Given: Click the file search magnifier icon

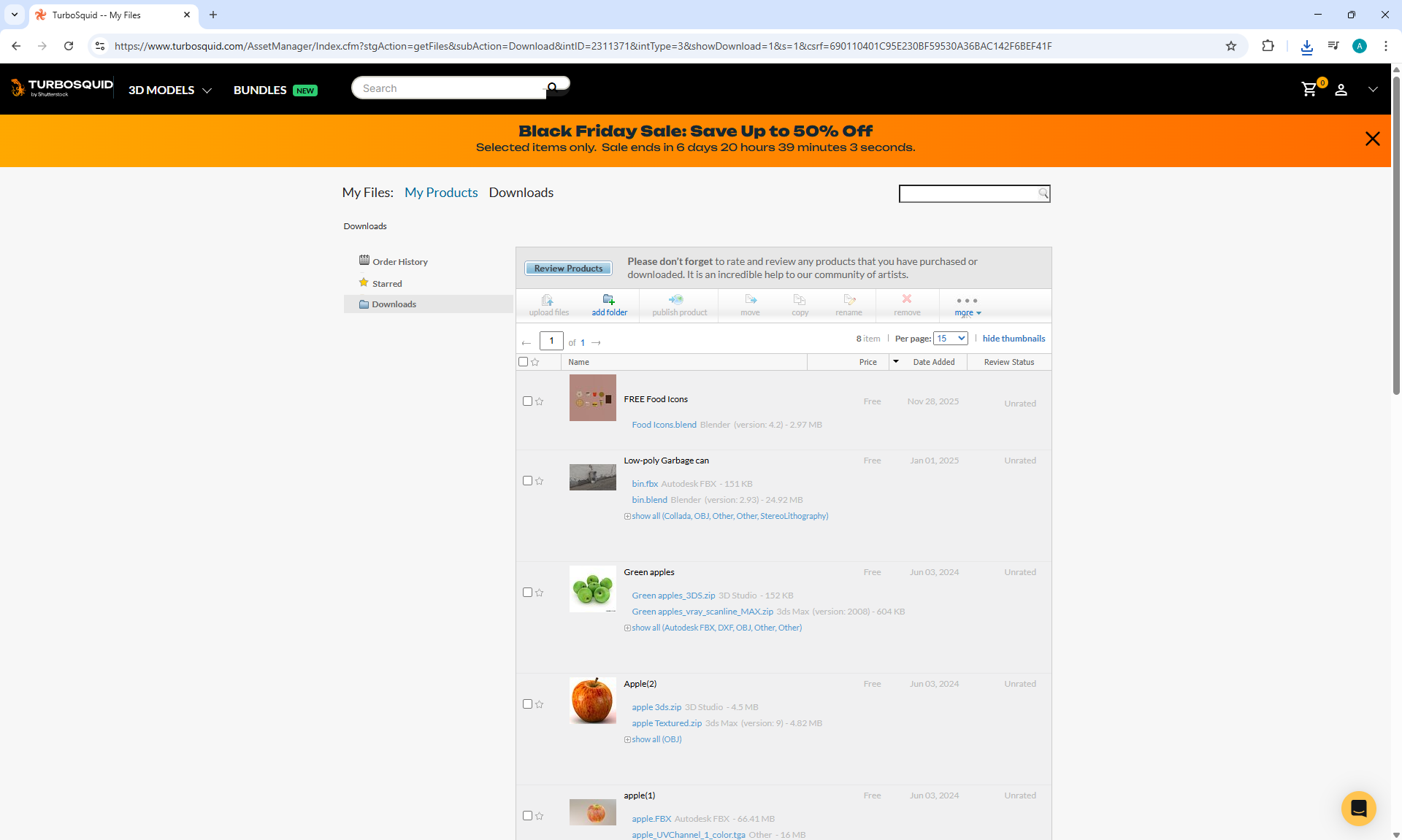Looking at the screenshot, I should tap(1043, 193).
